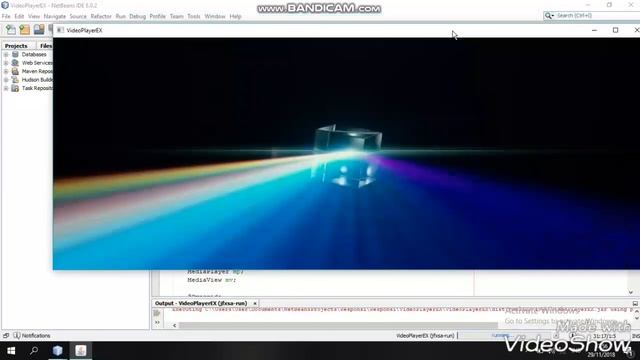Open the Navigate menu
This screenshot has width=640, height=360.
click(55, 16)
